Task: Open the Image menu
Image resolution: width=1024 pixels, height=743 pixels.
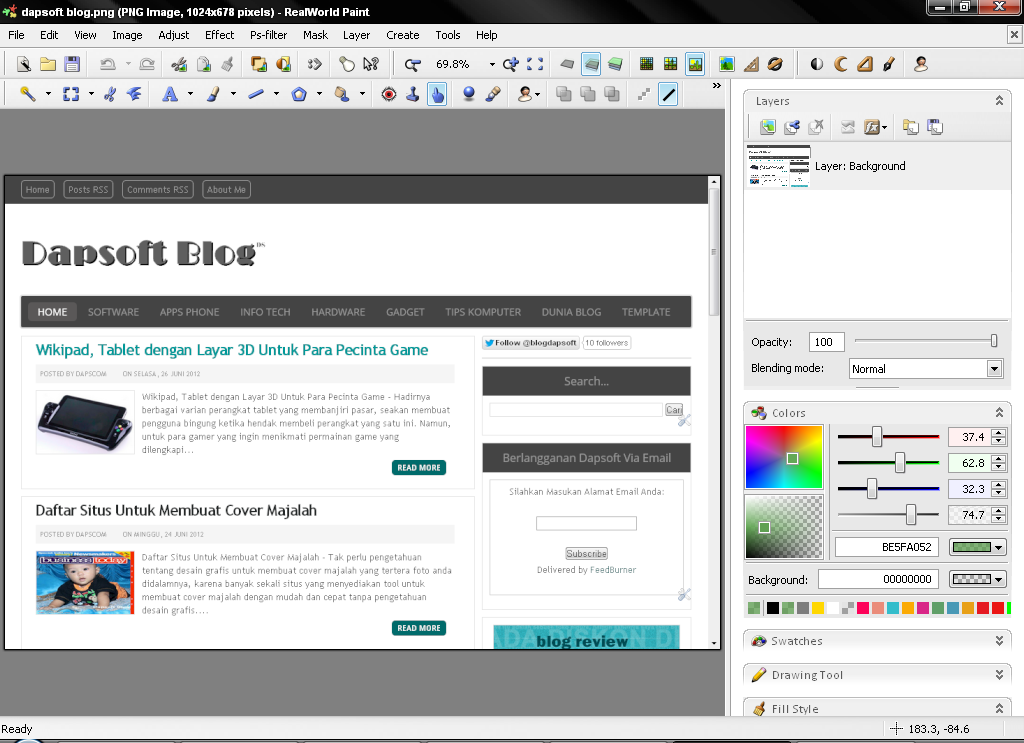Action: click(x=127, y=35)
